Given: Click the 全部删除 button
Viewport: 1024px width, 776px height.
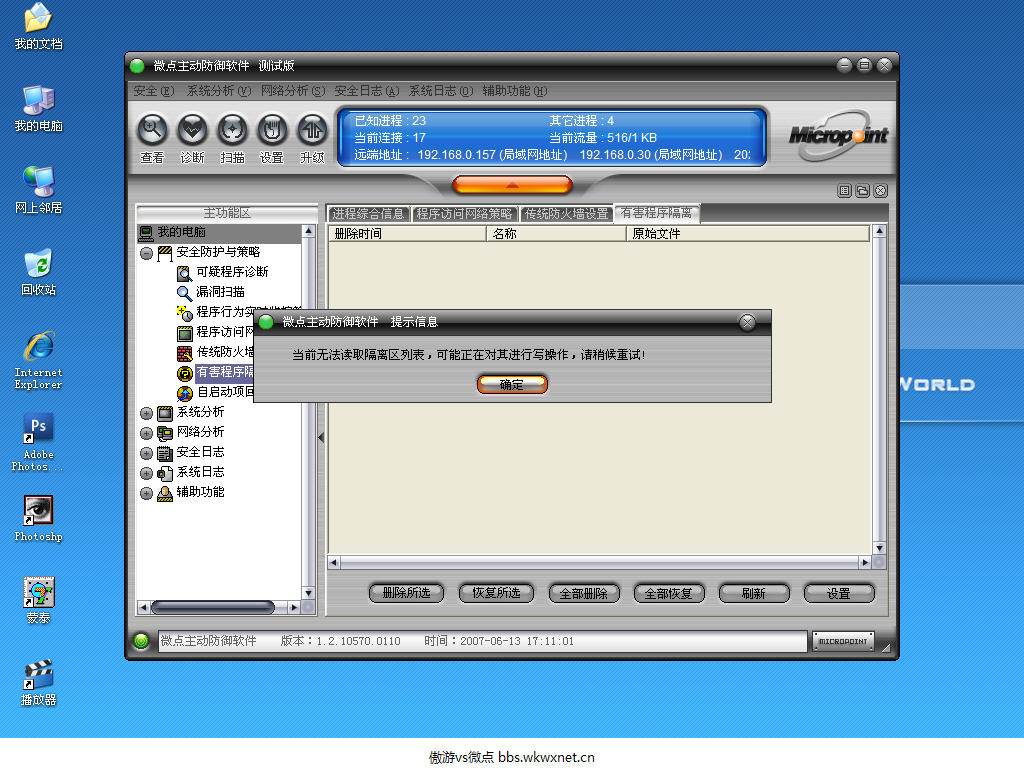Looking at the screenshot, I should (x=584, y=593).
